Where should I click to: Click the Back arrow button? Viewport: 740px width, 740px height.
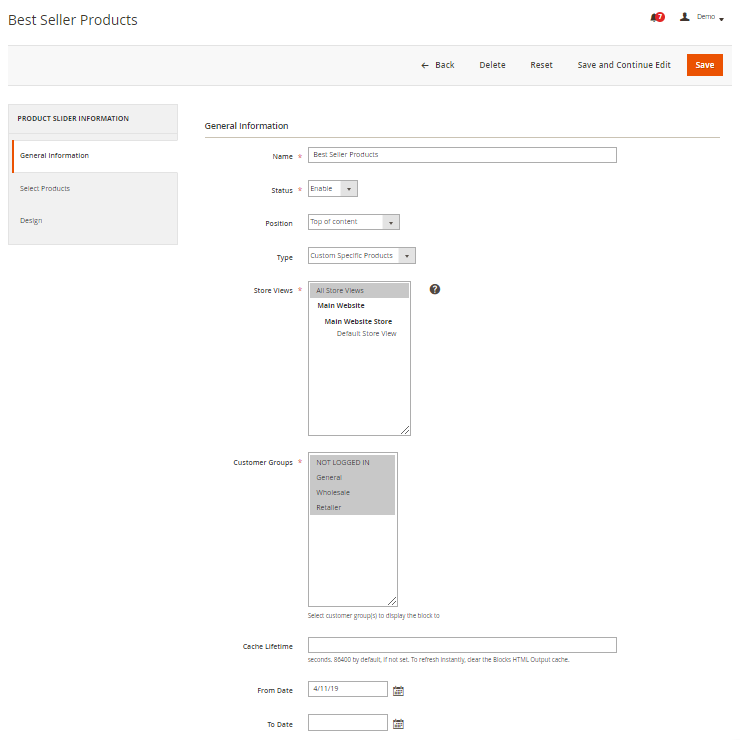(x=437, y=65)
